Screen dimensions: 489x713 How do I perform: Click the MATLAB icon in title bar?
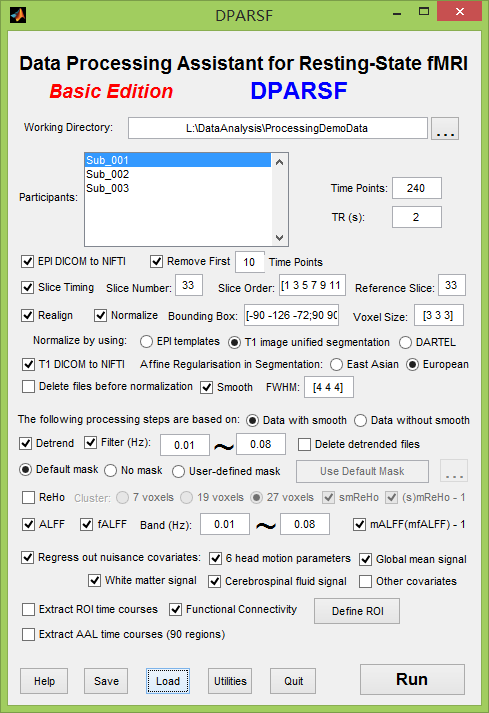tap(18, 15)
